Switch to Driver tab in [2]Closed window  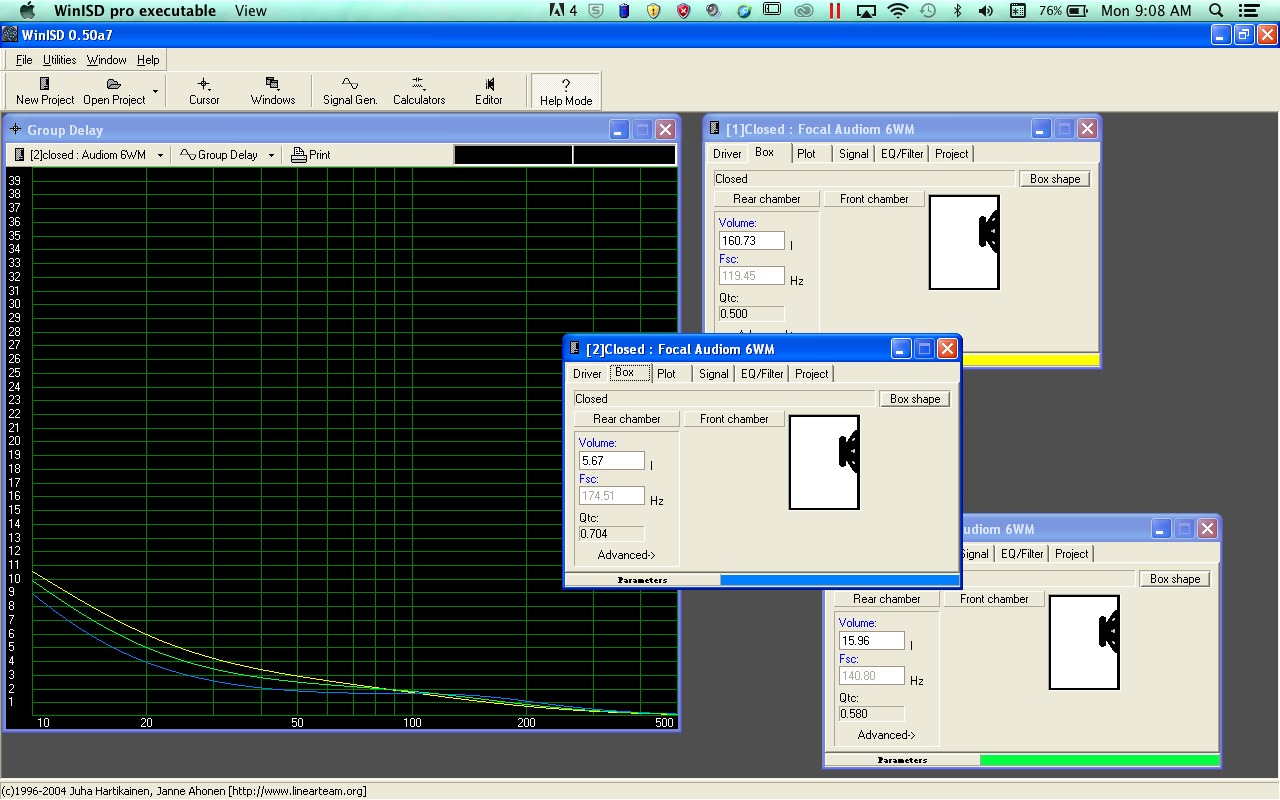[587, 374]
